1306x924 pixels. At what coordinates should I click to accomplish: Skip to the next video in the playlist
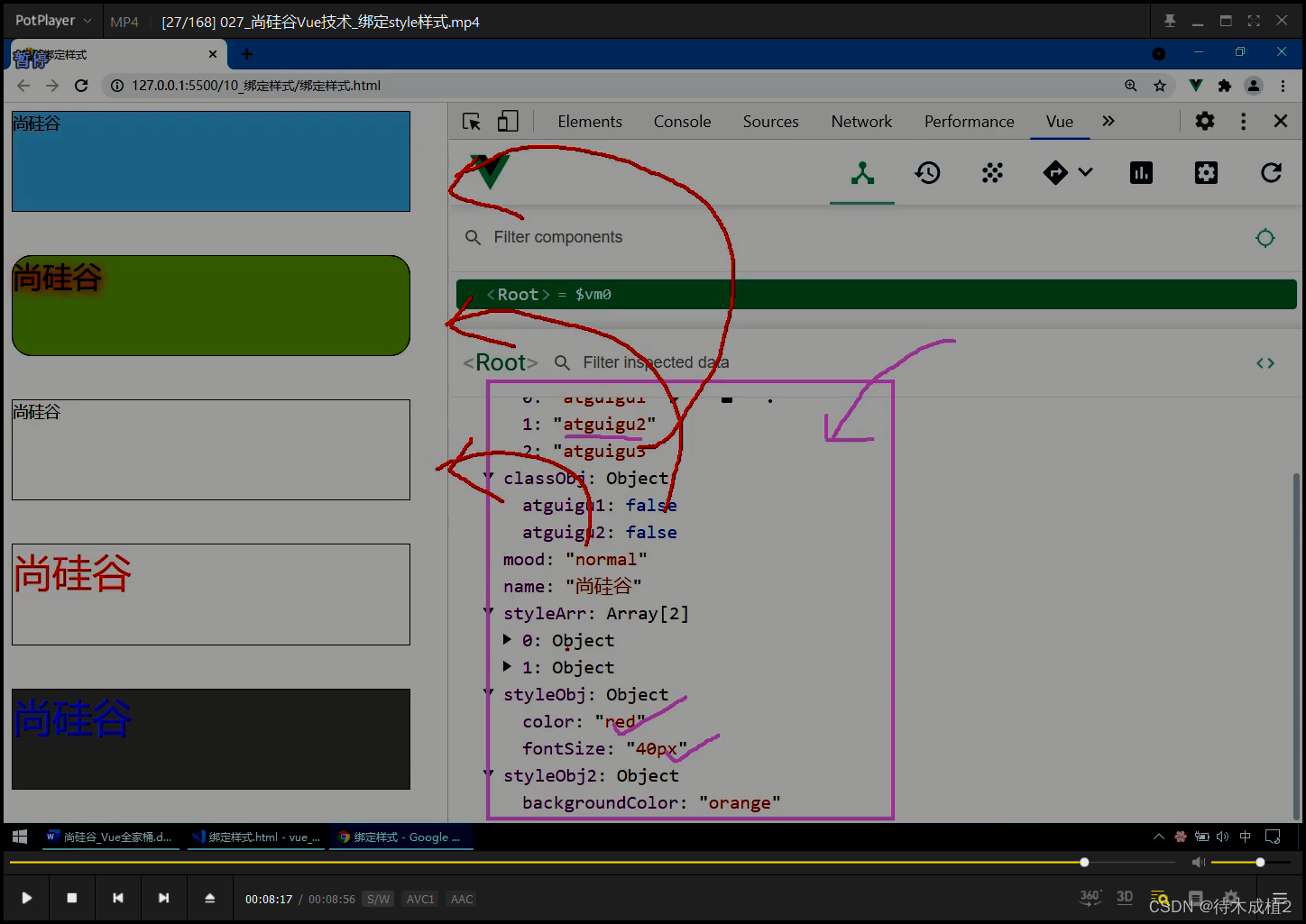coord(163,898)
